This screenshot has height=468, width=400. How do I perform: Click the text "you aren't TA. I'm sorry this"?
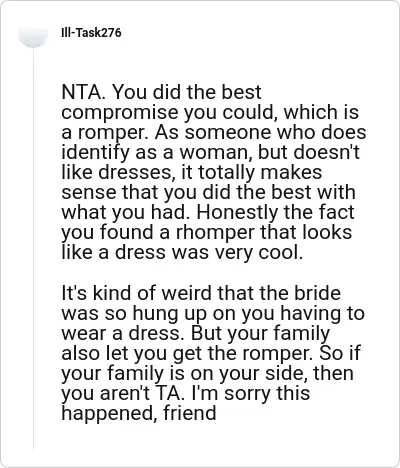(x=186, y=393)
